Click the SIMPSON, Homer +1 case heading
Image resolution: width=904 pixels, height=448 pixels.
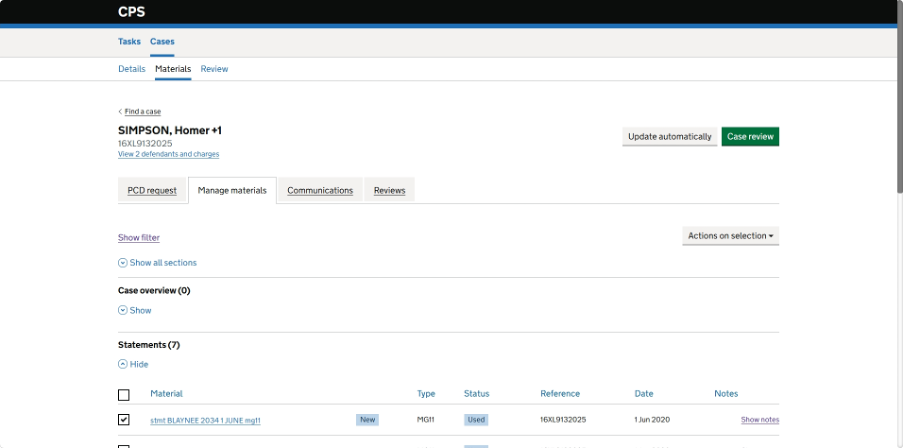coord(170,130)
